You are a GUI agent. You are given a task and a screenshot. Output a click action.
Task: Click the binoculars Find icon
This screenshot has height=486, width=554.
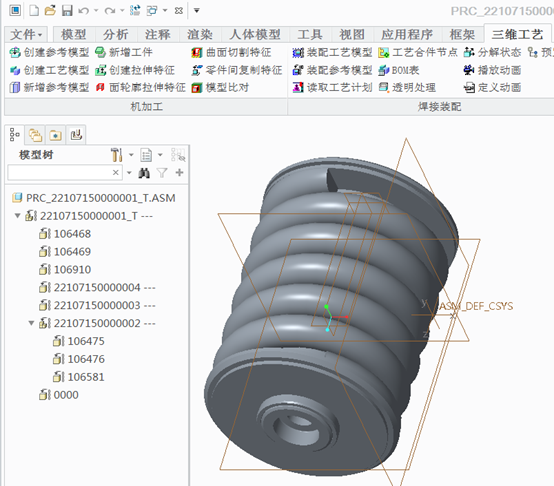point(144,173)
